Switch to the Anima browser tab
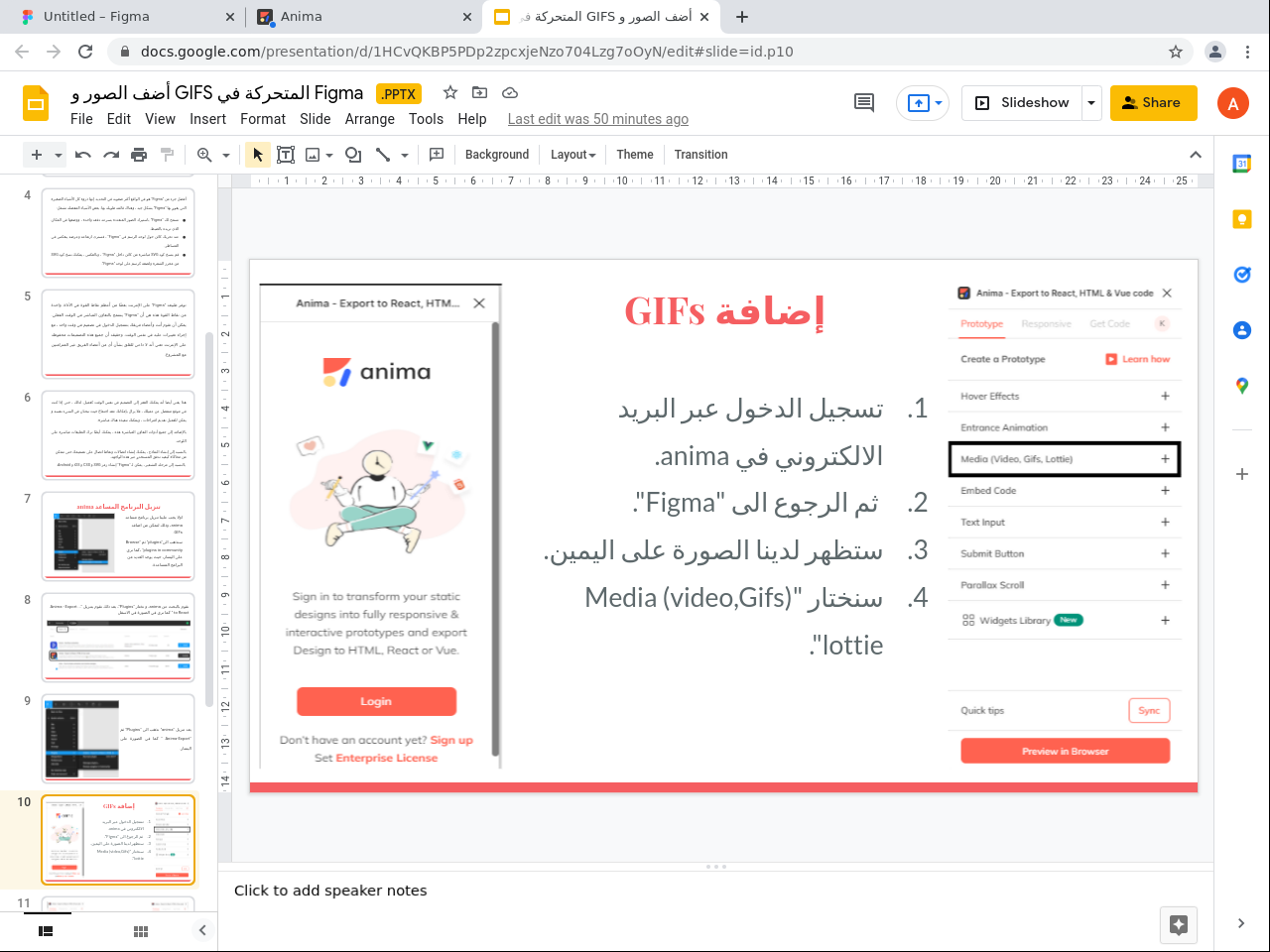The image size is (1270, 952). pyautogui.click(x=363, y=17)
